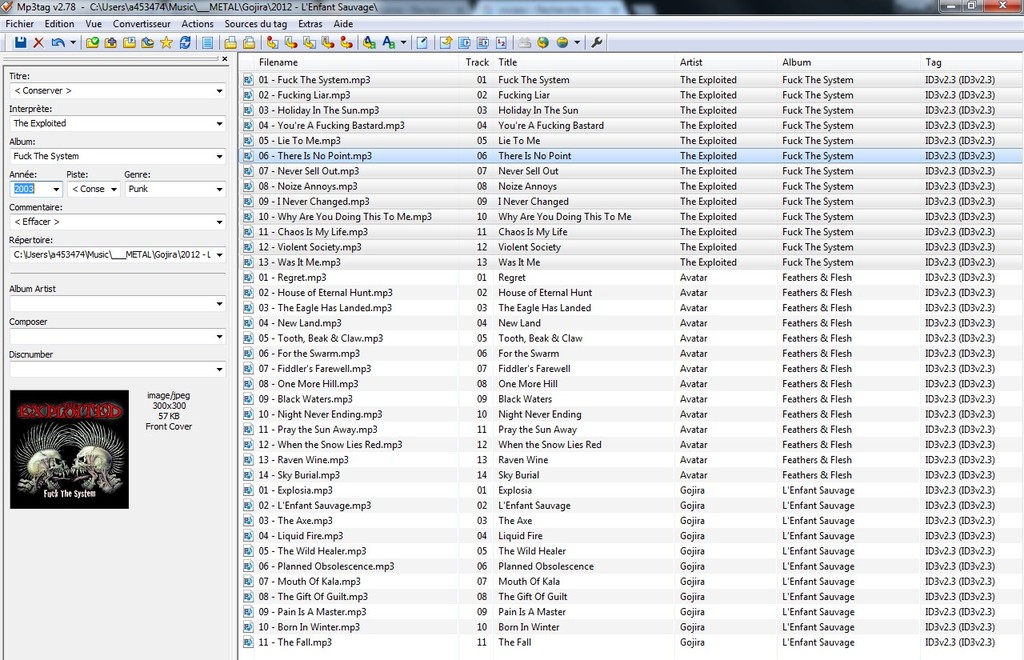Screen dimensions: 1024x660
Task: Open options with the wrench icon
Action: pos(596,42)
